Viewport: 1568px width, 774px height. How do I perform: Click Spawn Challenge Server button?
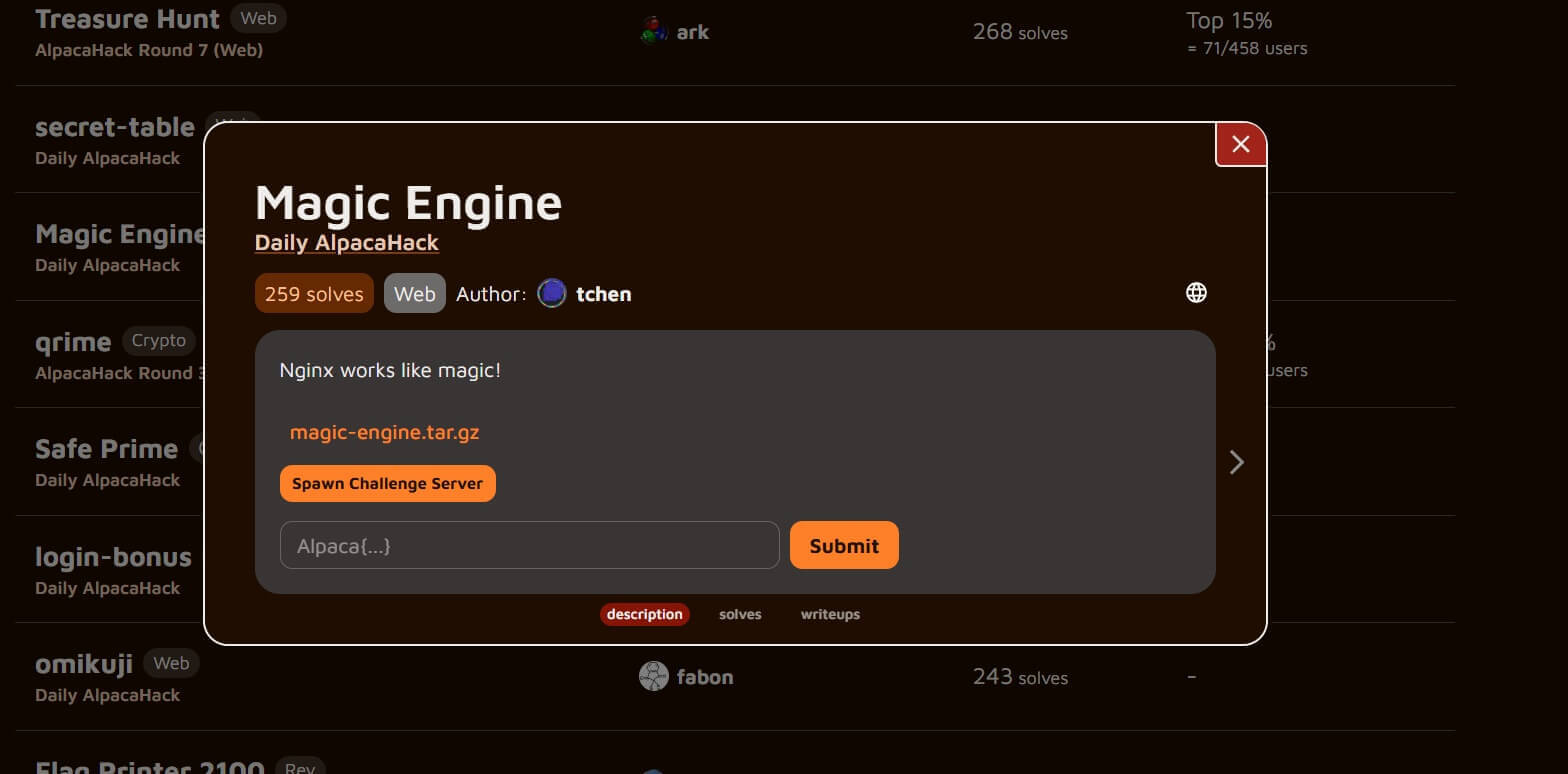click(x=388, y=483)
